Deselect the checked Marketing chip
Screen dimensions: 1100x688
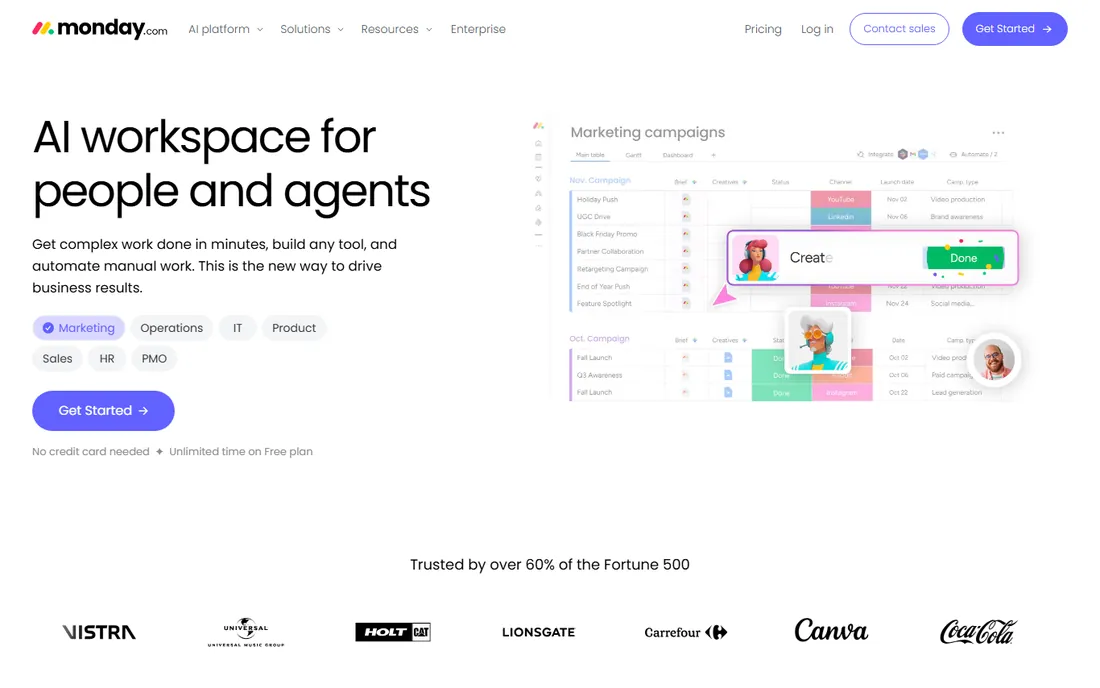pyautogui.click(x=79, y=328)
